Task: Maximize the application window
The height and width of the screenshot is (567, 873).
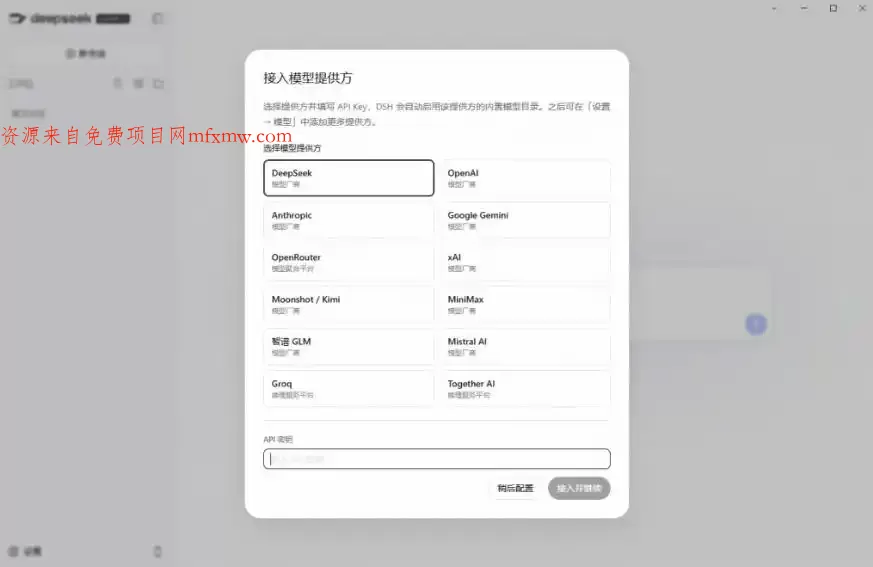Action: tap(833, 8)
